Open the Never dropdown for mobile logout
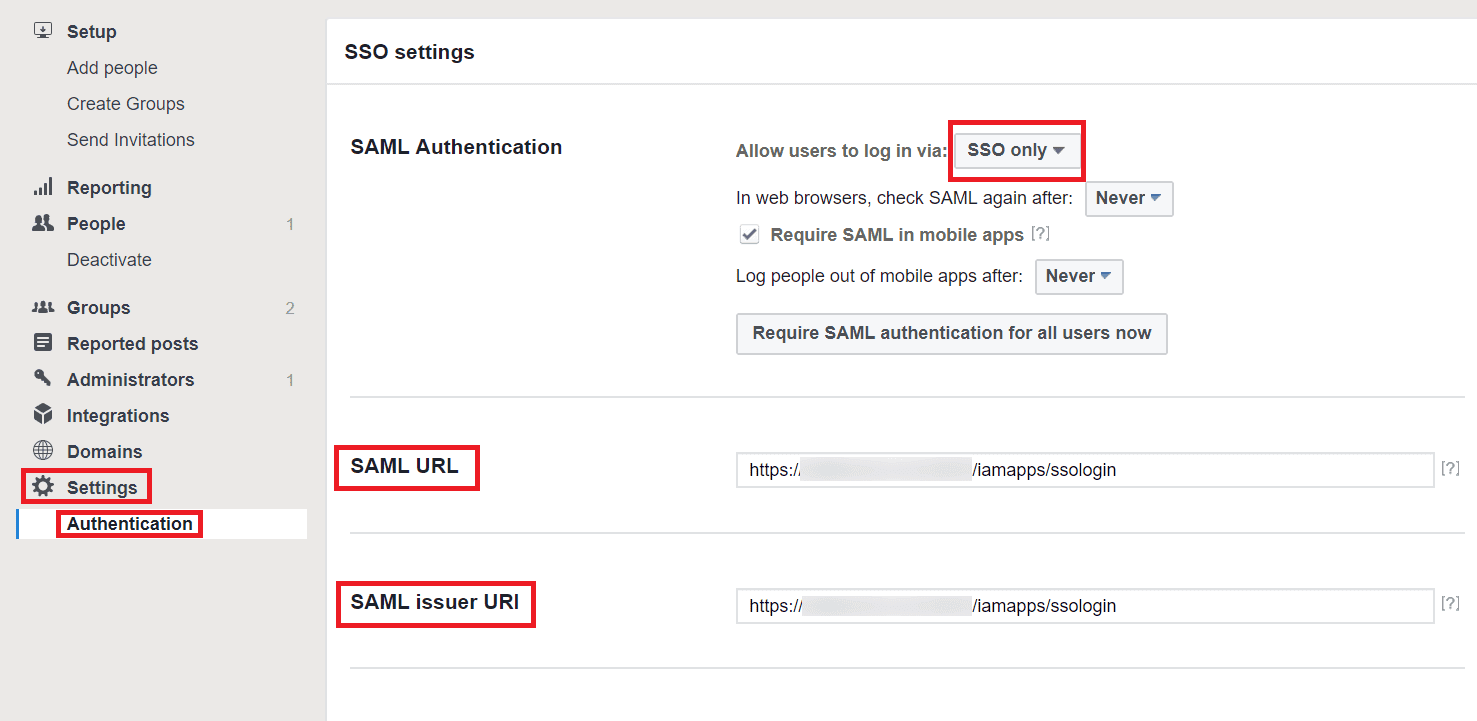Viewport: 1477px width, 721px height. [x=1079, y=276]
